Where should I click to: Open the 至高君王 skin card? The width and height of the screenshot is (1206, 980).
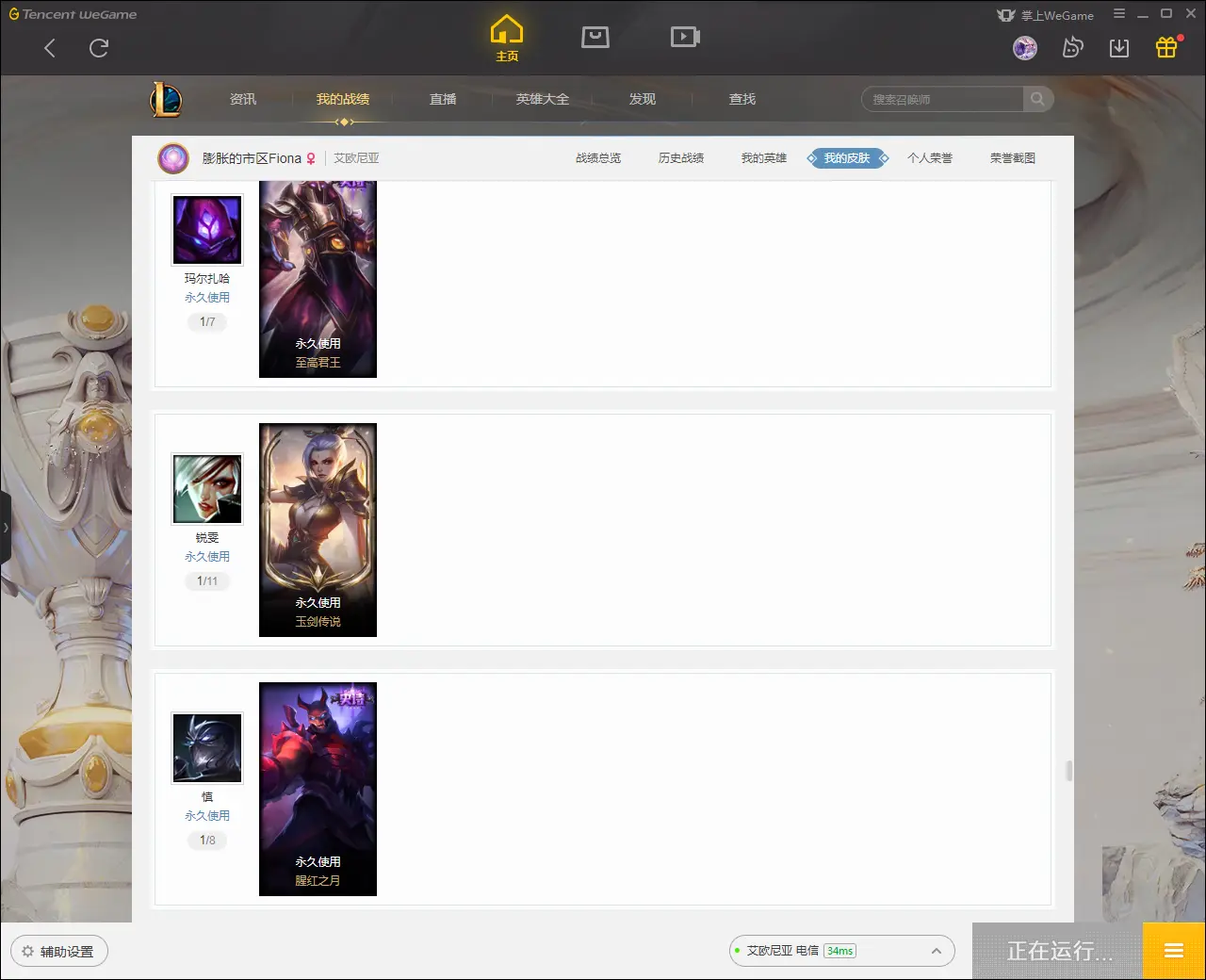point(318,278)
